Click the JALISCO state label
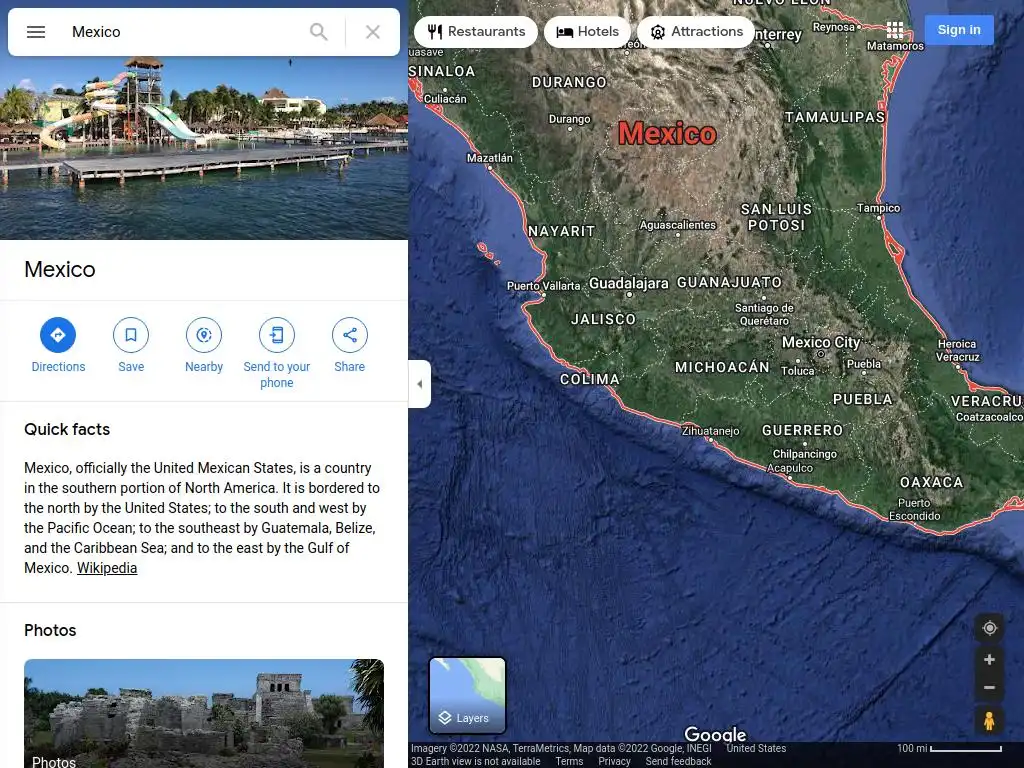This screenshot has height=768, width=1024. pyautogui.click(x=603, y=319)
